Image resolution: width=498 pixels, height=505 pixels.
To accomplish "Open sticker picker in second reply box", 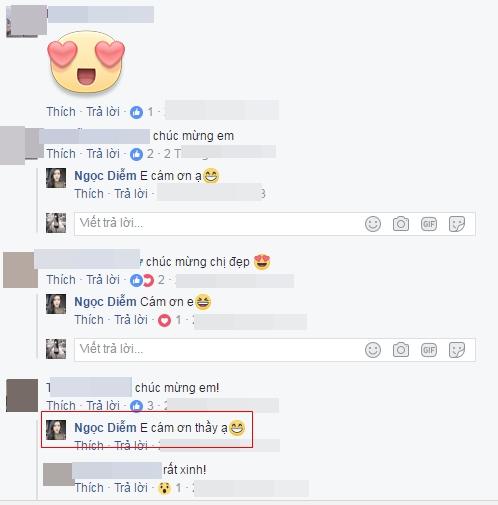I will tap(457, 350).
